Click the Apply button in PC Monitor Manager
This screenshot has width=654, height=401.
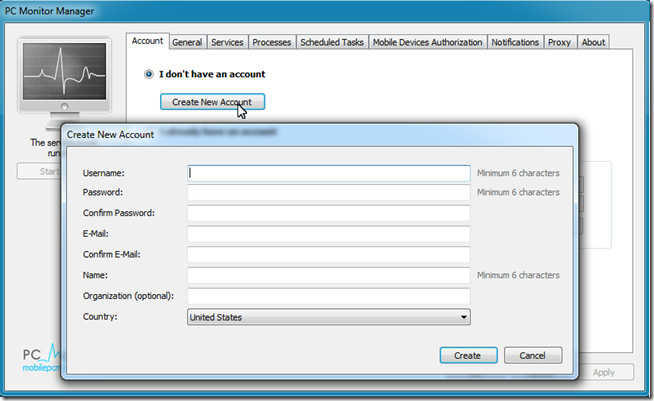coord(604,372)
